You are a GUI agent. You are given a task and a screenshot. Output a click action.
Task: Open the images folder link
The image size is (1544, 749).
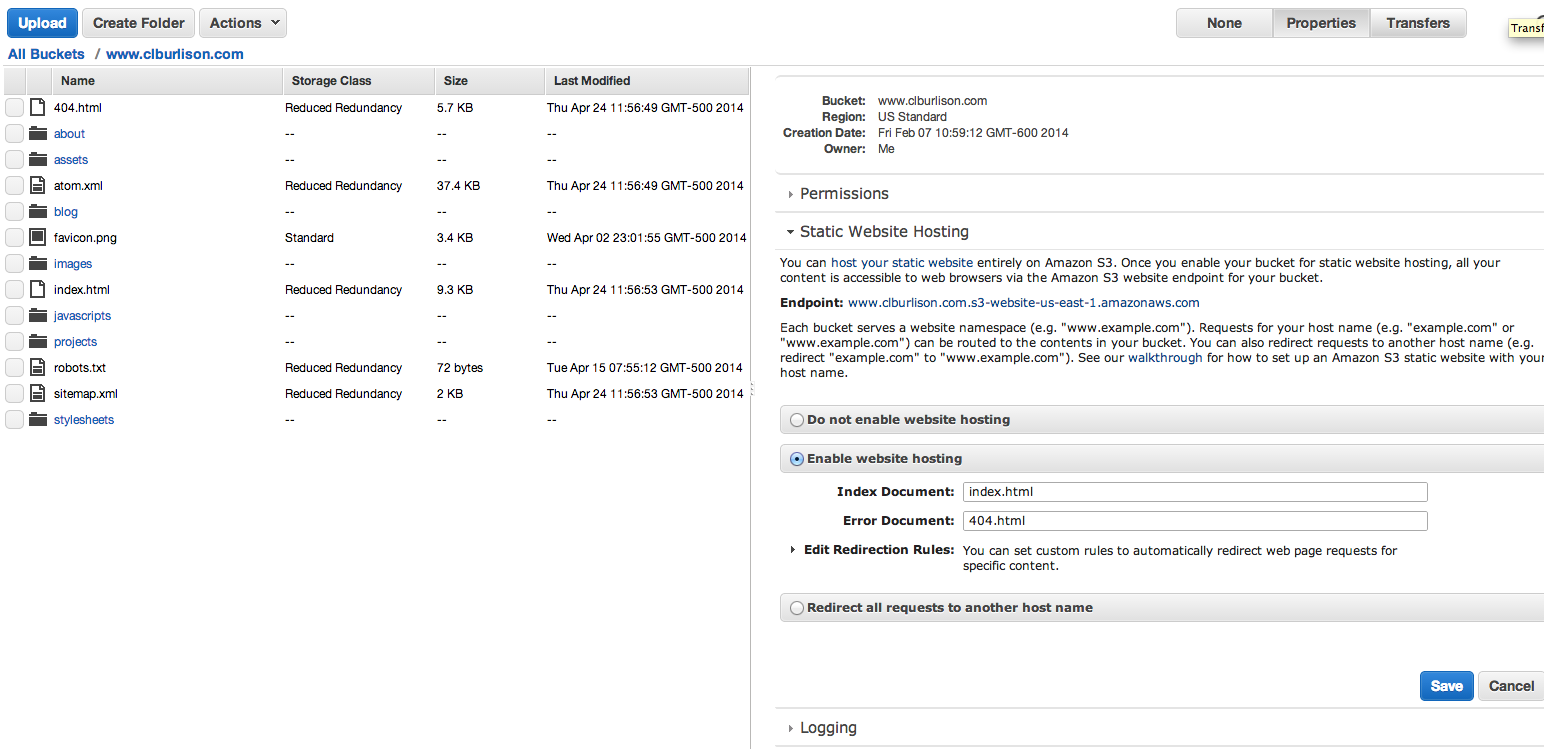73,264
